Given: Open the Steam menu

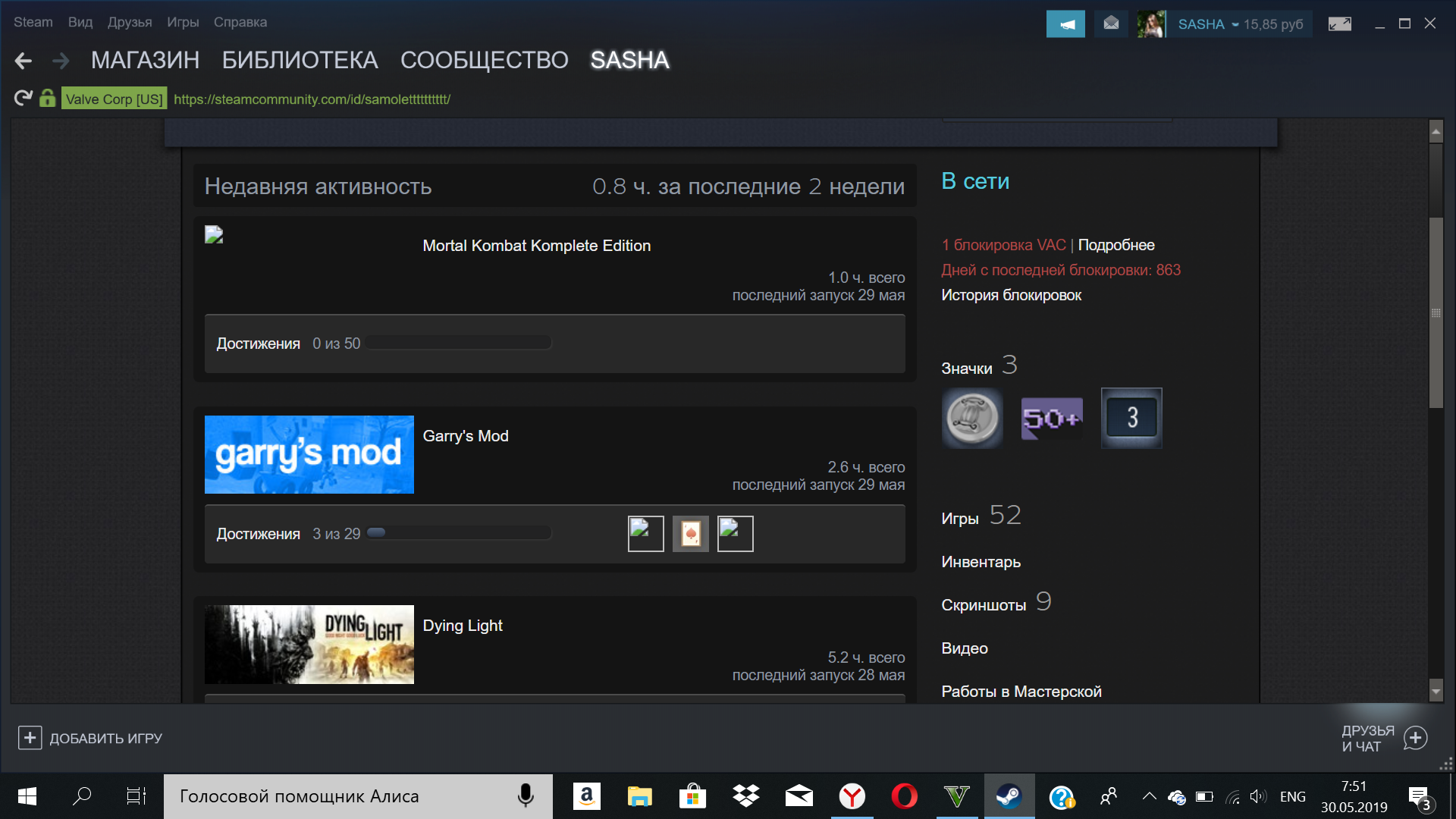Looking at the screenshot, I should [x=33, y=22].
